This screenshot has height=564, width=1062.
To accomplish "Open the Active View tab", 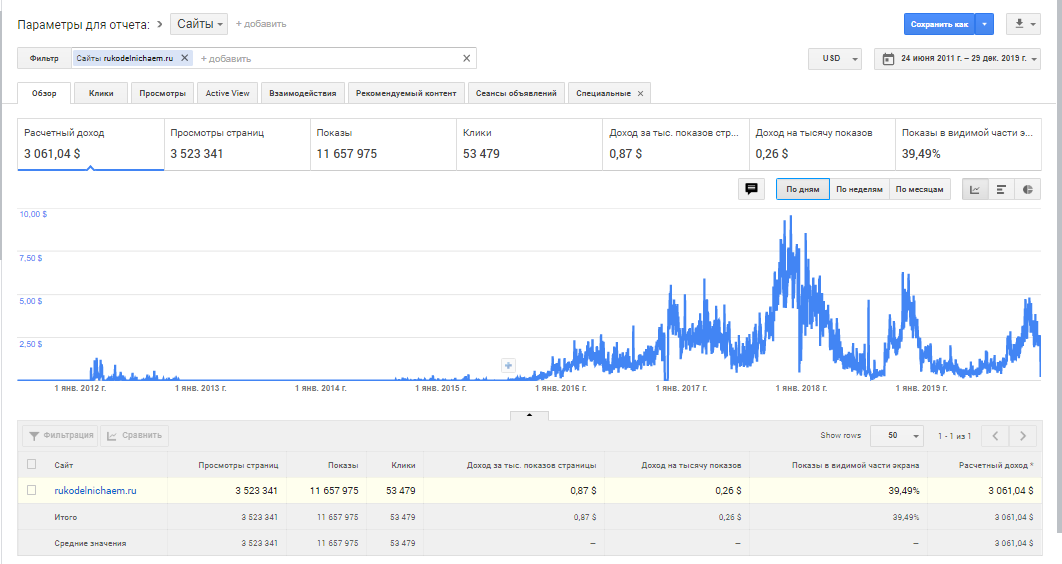I will tap(227, 93).
